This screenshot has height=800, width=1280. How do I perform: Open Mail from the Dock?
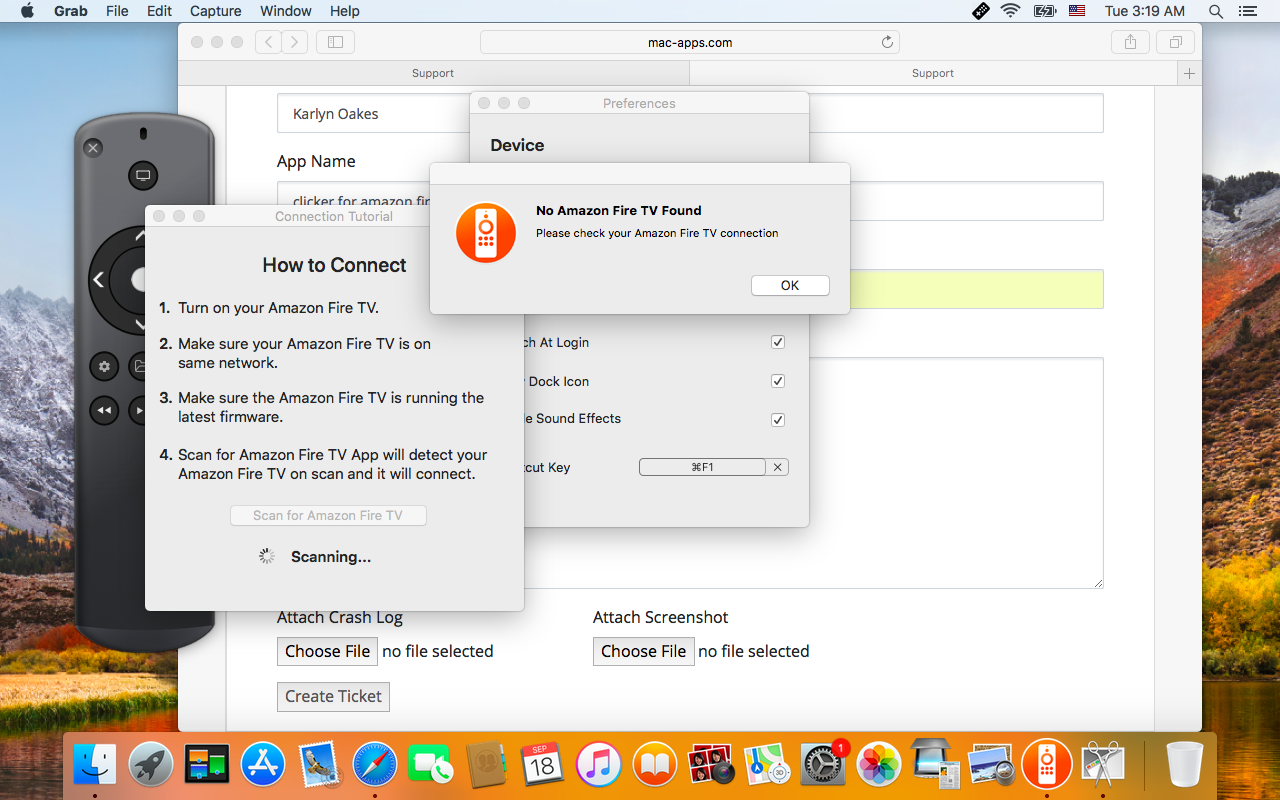pos(319,765)
